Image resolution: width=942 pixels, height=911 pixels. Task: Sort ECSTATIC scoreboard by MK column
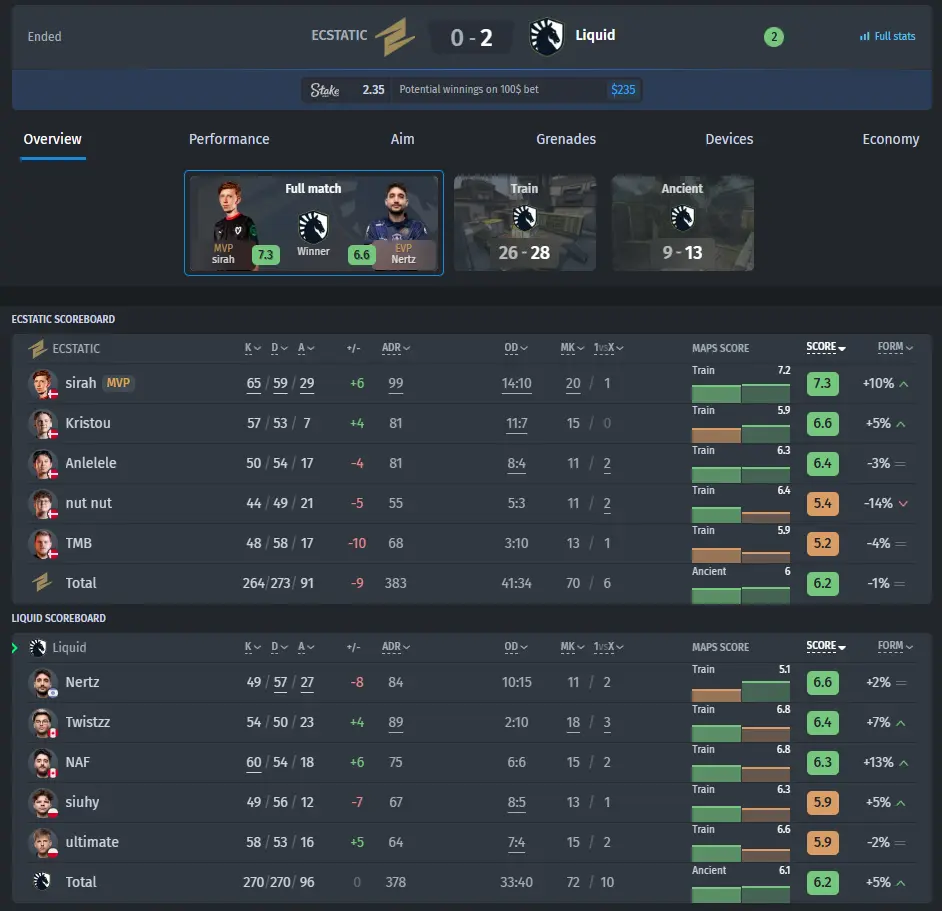[x=572, y=348]
